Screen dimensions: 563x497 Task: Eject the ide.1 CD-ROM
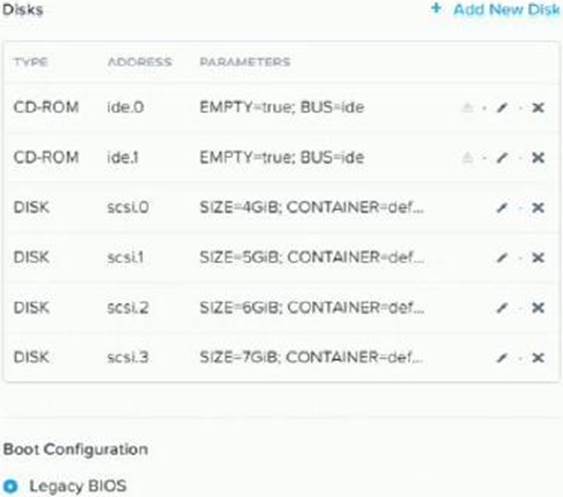click(467, 157)
